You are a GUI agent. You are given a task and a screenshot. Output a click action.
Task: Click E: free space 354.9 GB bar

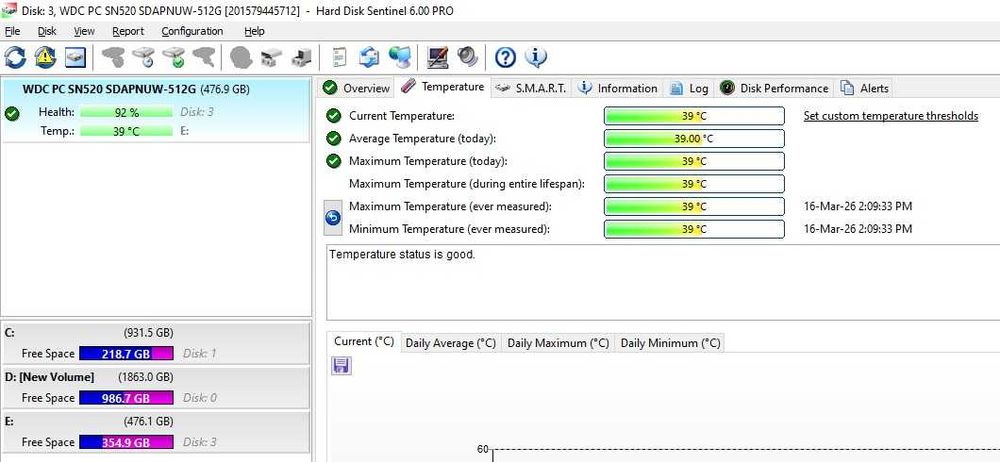click(126, 442)
